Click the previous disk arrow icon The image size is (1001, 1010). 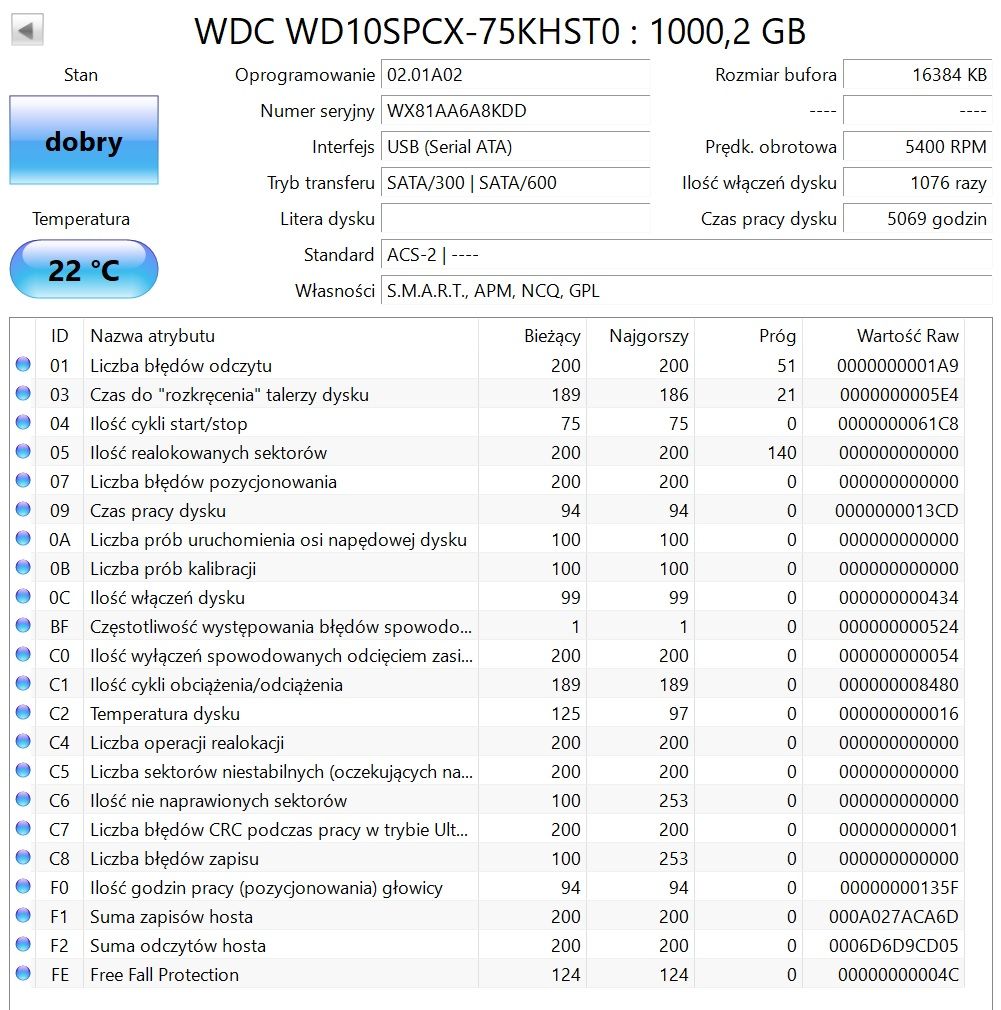27,30
